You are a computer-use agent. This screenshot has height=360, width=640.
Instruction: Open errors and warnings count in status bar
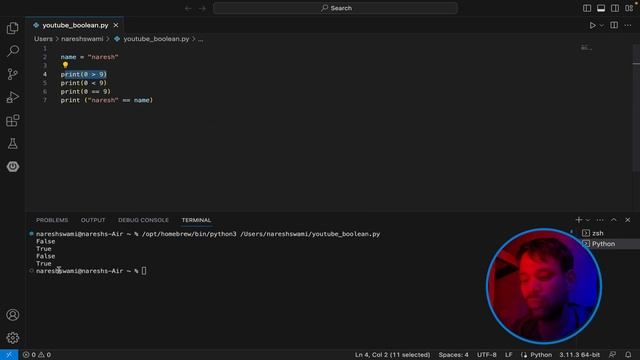point(37,355)
